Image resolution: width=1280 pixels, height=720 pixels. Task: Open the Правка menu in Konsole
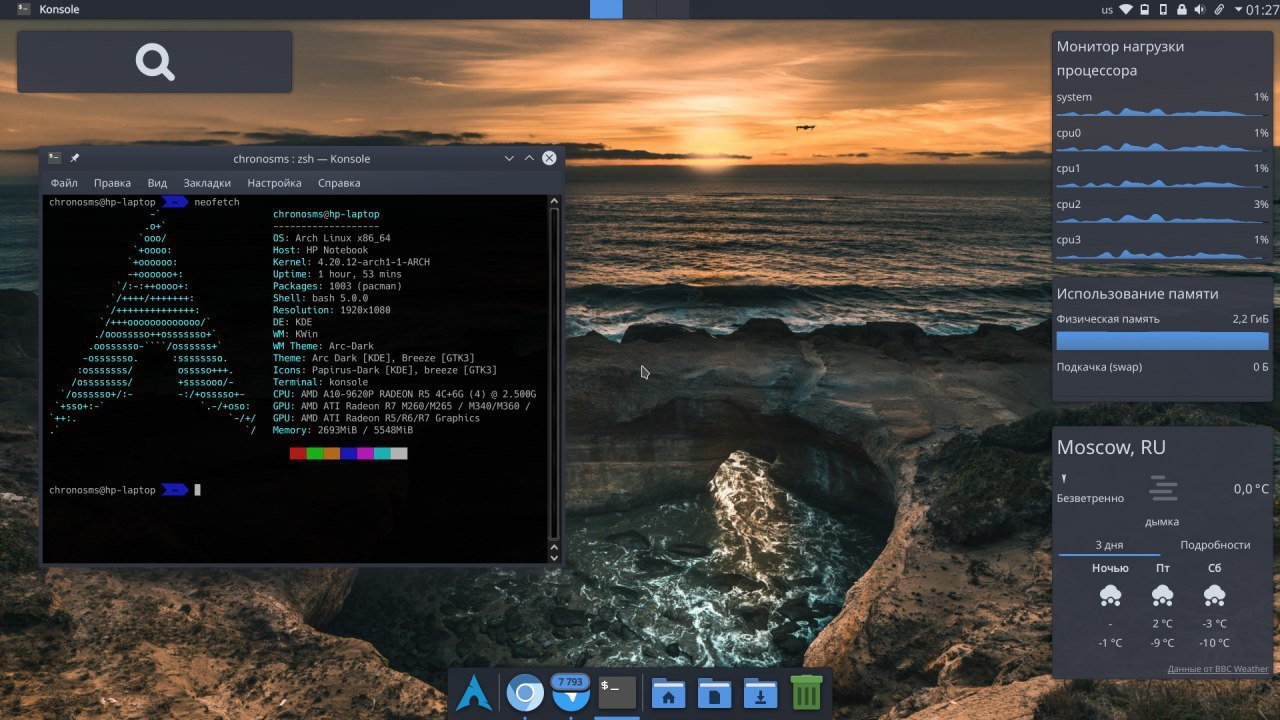click(x=112, y=183)
